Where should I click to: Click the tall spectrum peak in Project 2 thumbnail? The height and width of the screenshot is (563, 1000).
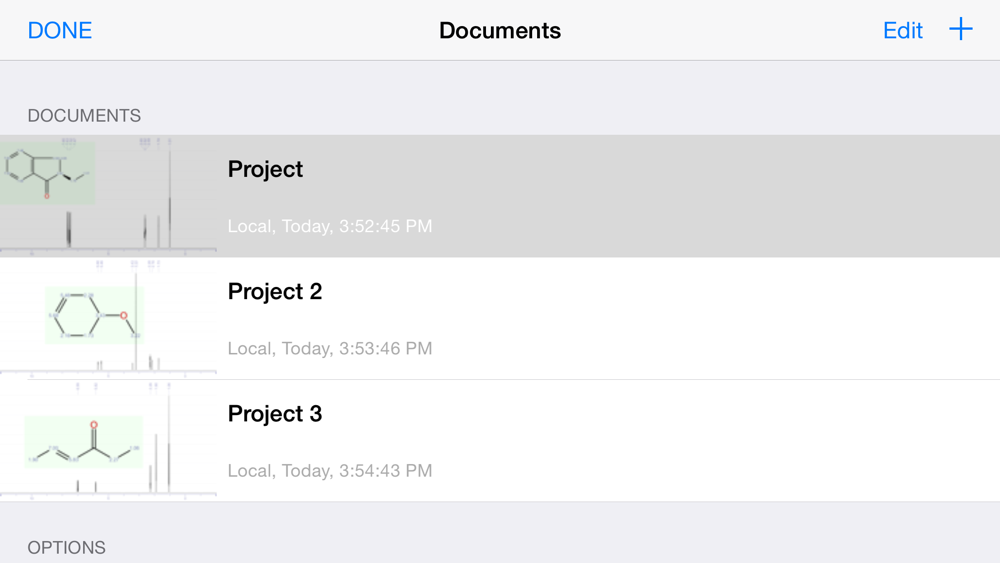136,322
